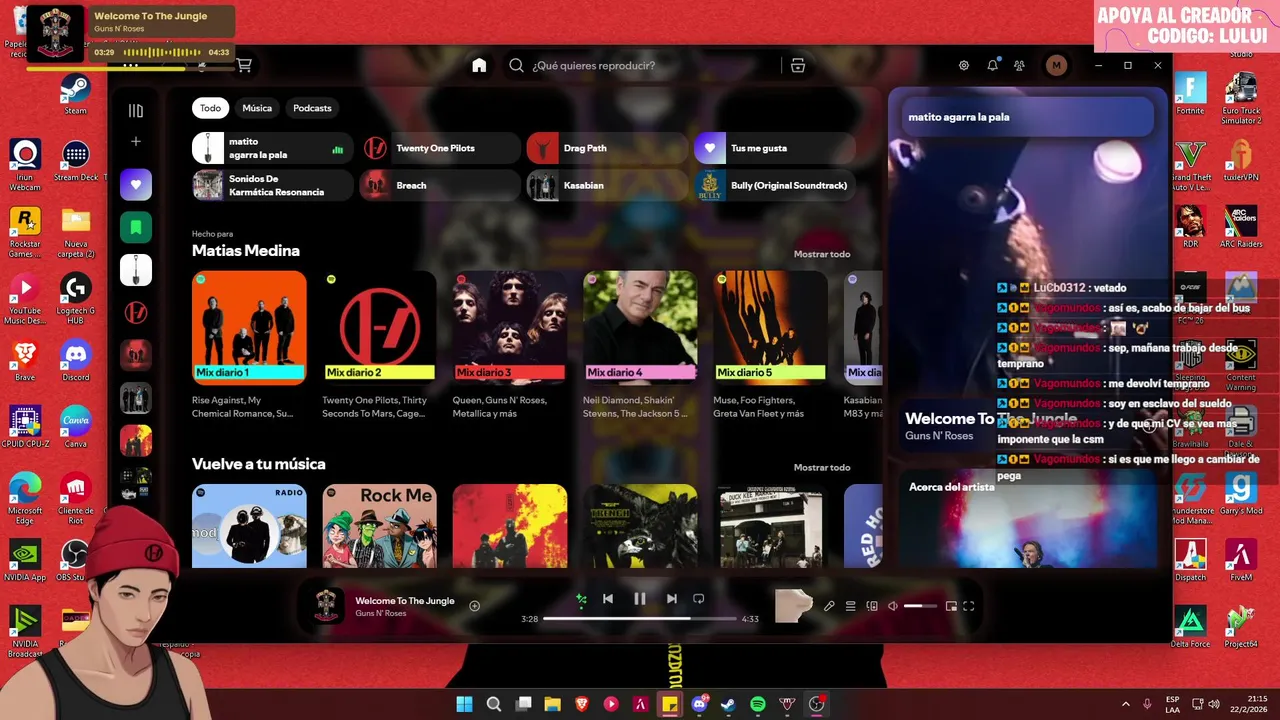Click inside ¿Qué quieres reproducir? search field

[x=650, y=65]
